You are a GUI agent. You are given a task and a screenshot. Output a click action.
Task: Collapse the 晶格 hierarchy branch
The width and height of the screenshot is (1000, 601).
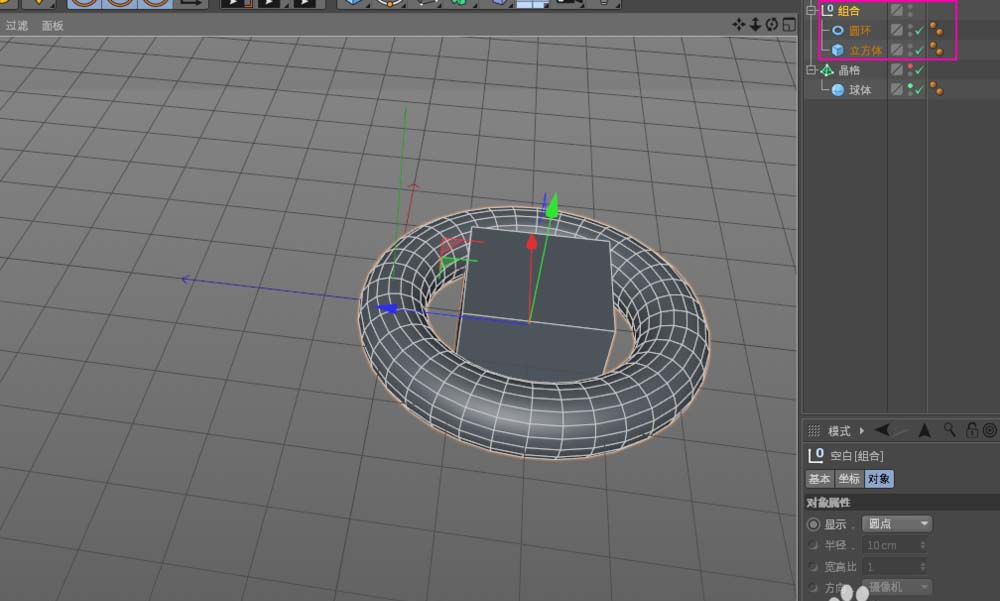pos(811,70)
